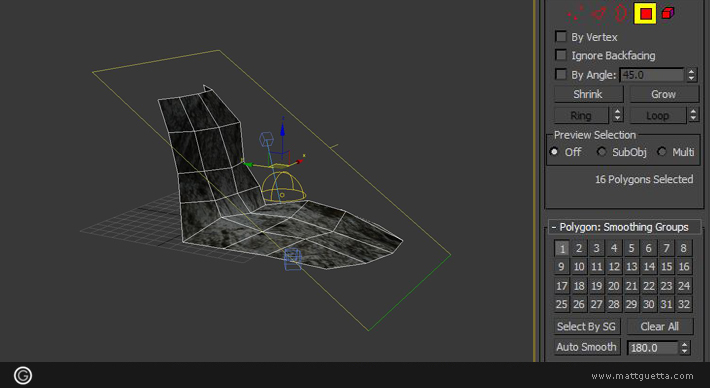This screenshot has width=710, height=388.
Task: Select Element sub-object mode icon
Action: 668,13
